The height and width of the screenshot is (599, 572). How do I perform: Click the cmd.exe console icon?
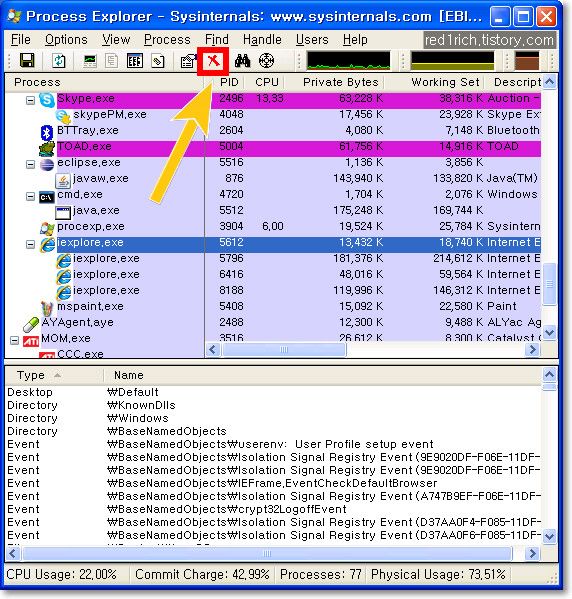pyautogui.click(x=47, y=197)
